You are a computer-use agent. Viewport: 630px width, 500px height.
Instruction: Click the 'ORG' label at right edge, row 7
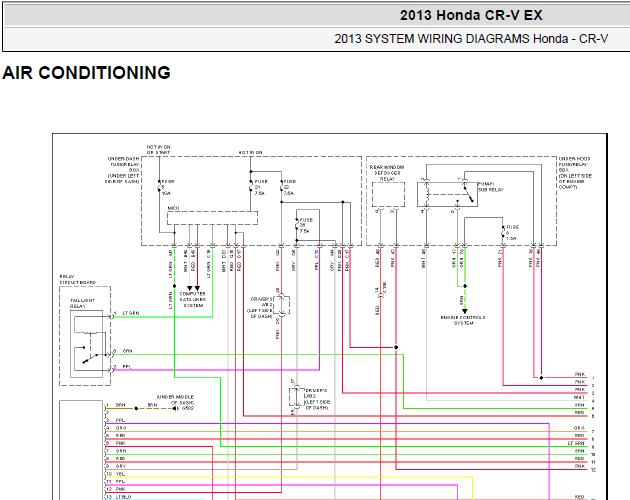579,428
